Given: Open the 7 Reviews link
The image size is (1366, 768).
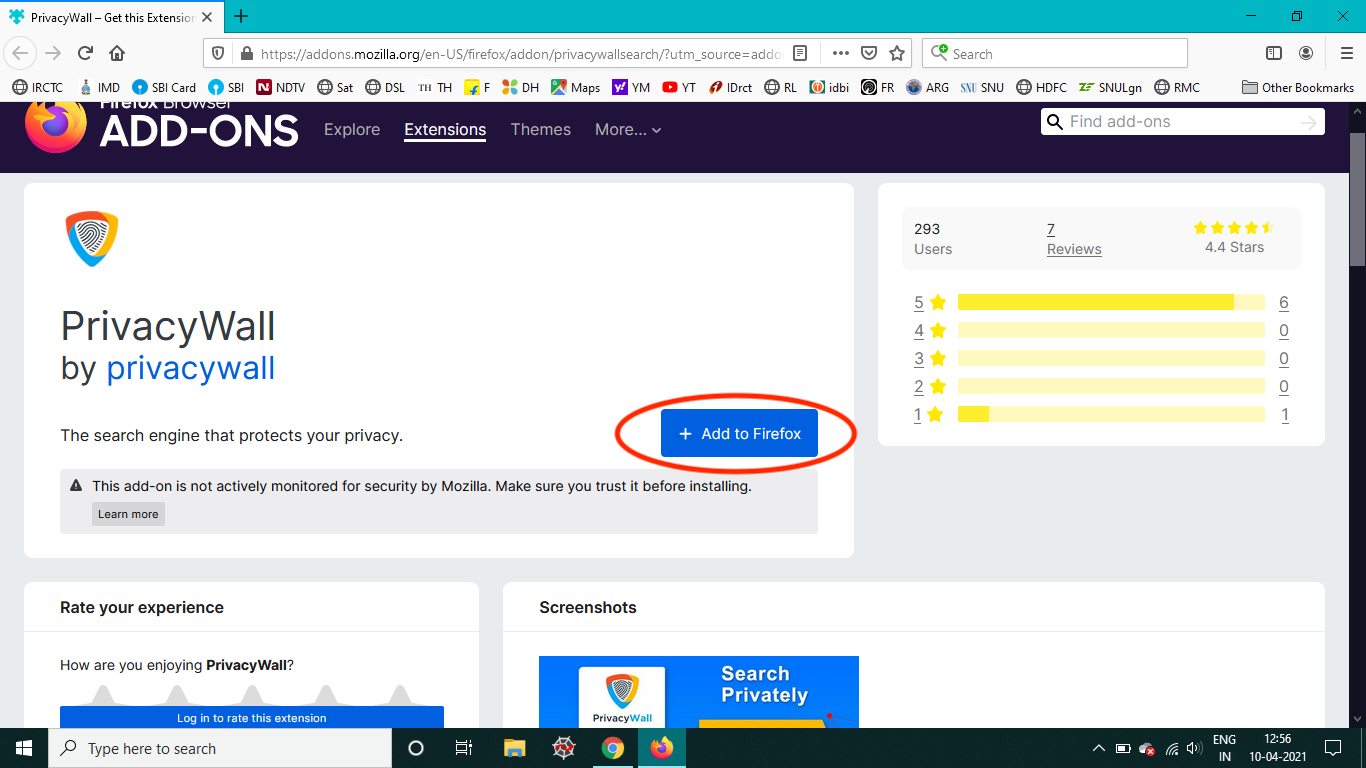Looking at the screenshot, I should tap(1074, 239).
